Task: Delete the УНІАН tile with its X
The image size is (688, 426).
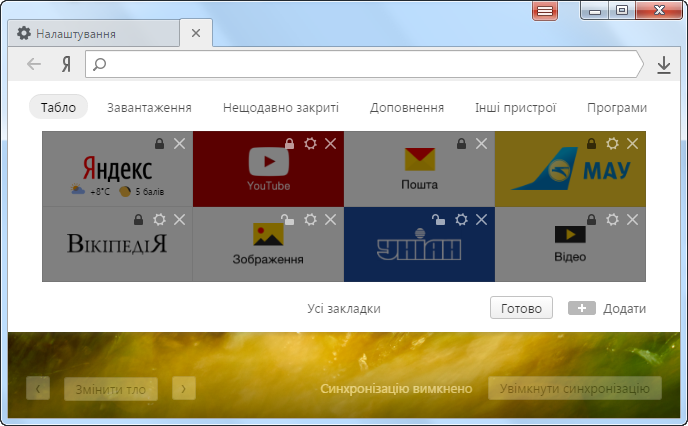Action: pos(481,219)
